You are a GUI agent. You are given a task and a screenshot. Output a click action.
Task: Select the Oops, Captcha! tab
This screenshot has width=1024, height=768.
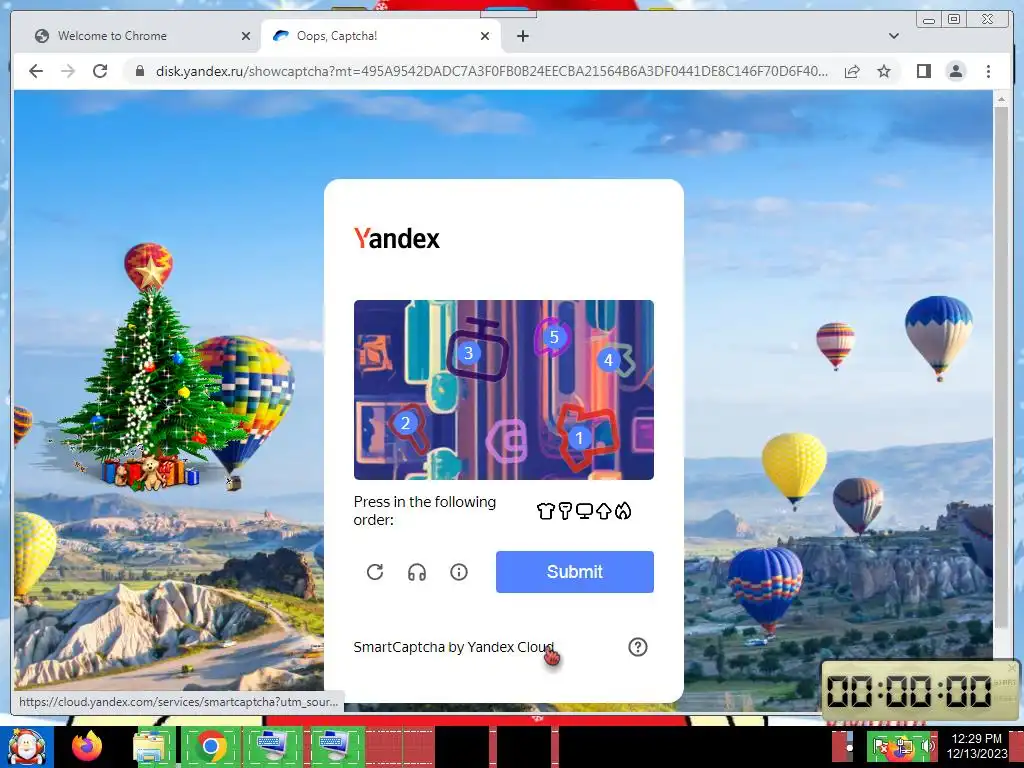tap(380, 36)
